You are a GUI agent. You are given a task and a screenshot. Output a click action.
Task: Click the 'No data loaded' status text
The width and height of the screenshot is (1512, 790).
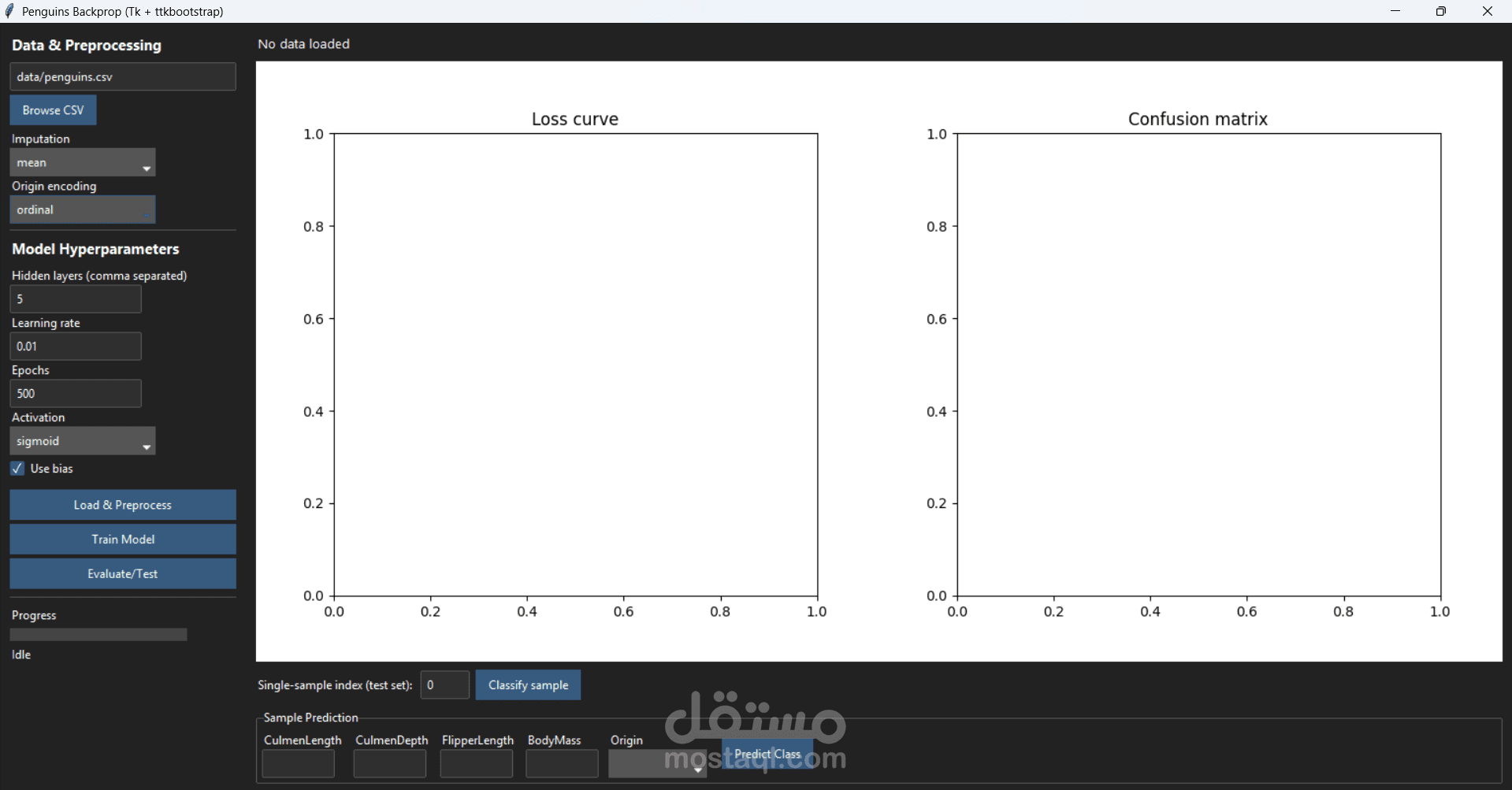pyautogui.click(x=303, y=44)
